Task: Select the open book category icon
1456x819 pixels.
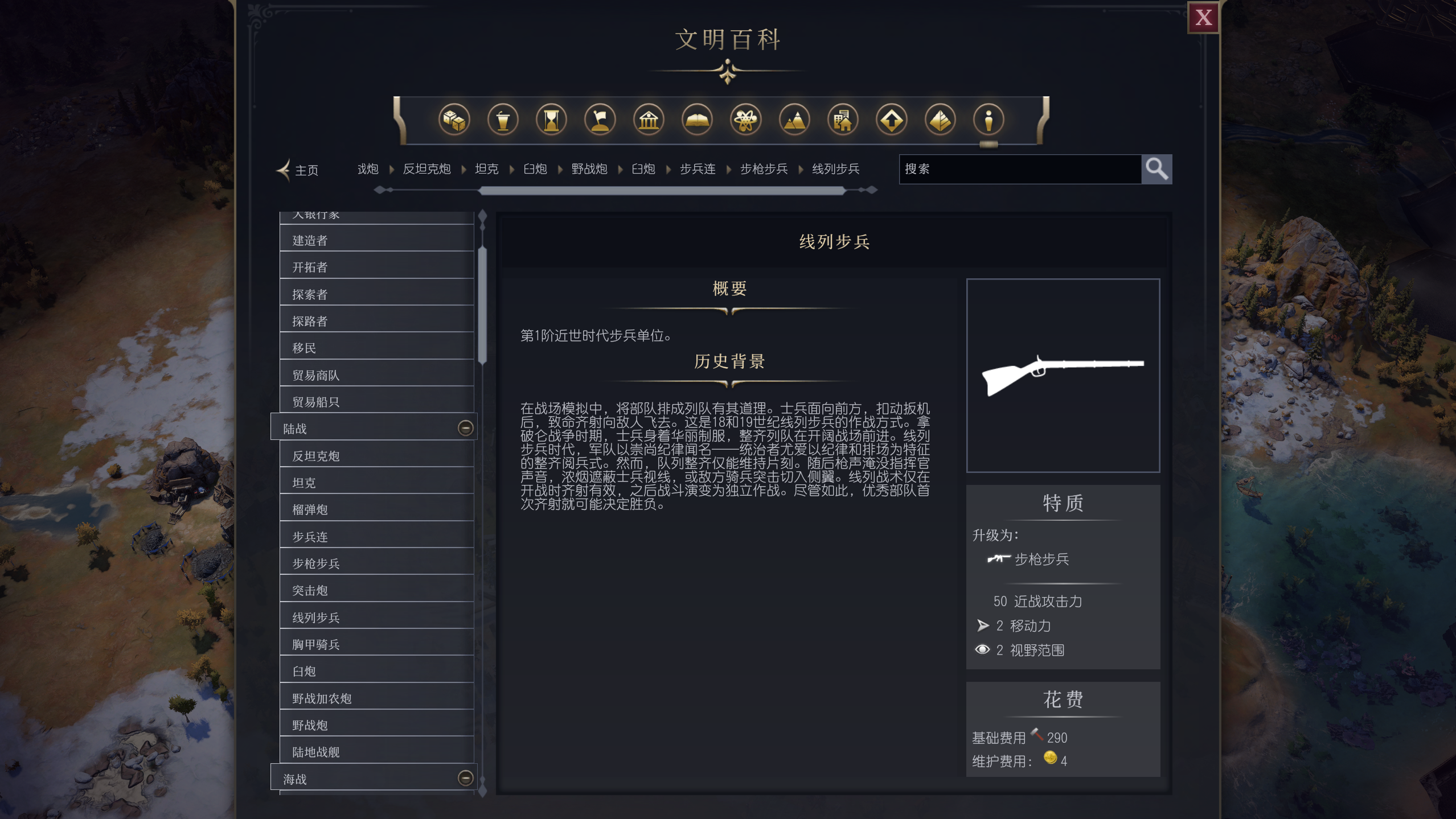Action: tap(697, 120)
